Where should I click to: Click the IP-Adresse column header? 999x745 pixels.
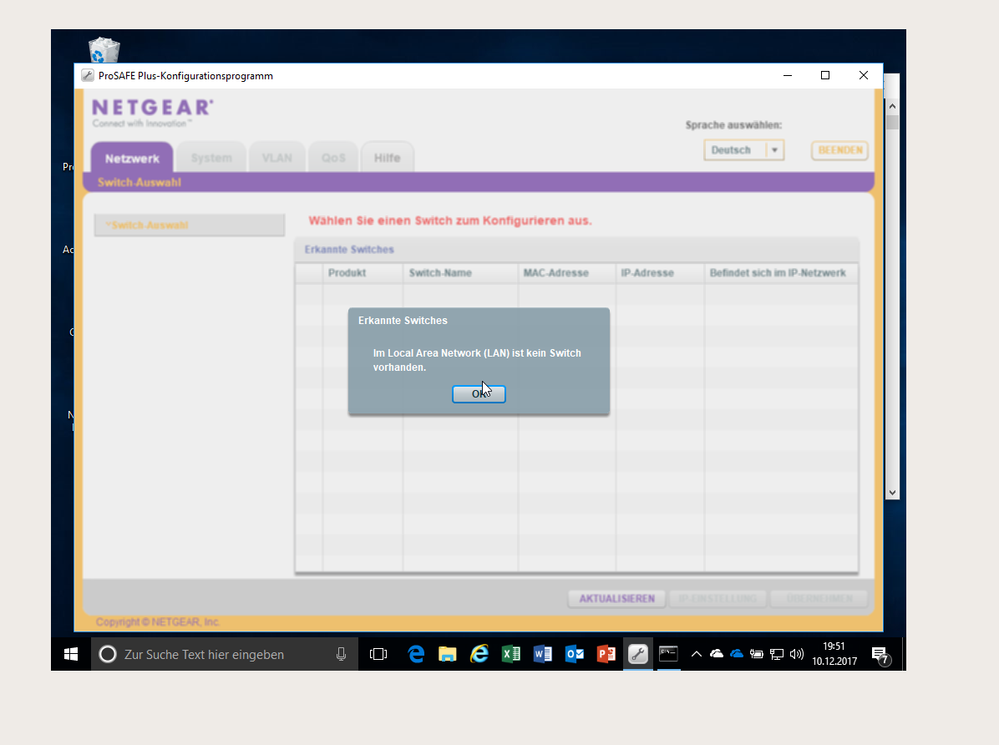[x=660, y=273]
